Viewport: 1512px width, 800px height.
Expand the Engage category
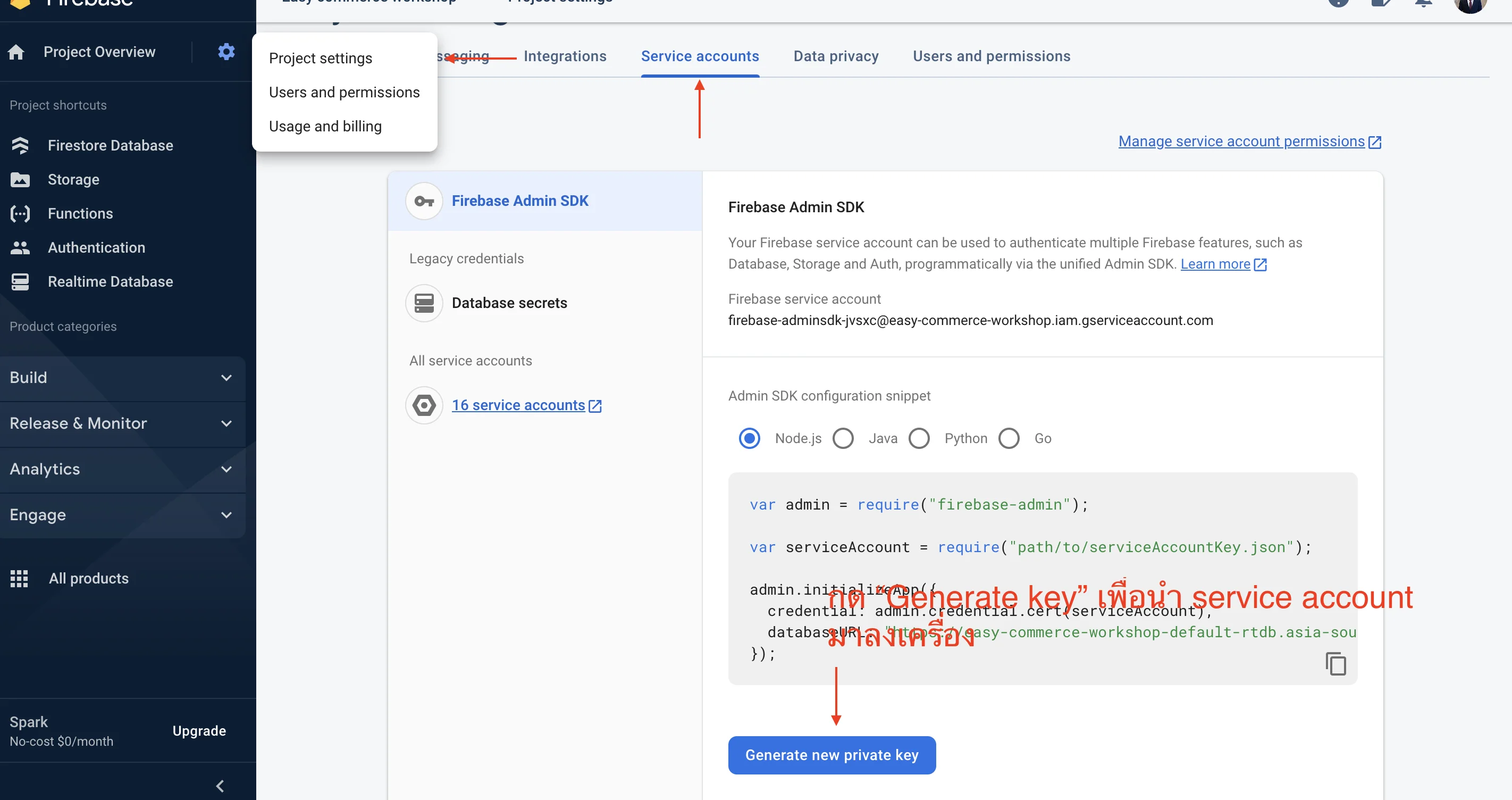(123, 515)
